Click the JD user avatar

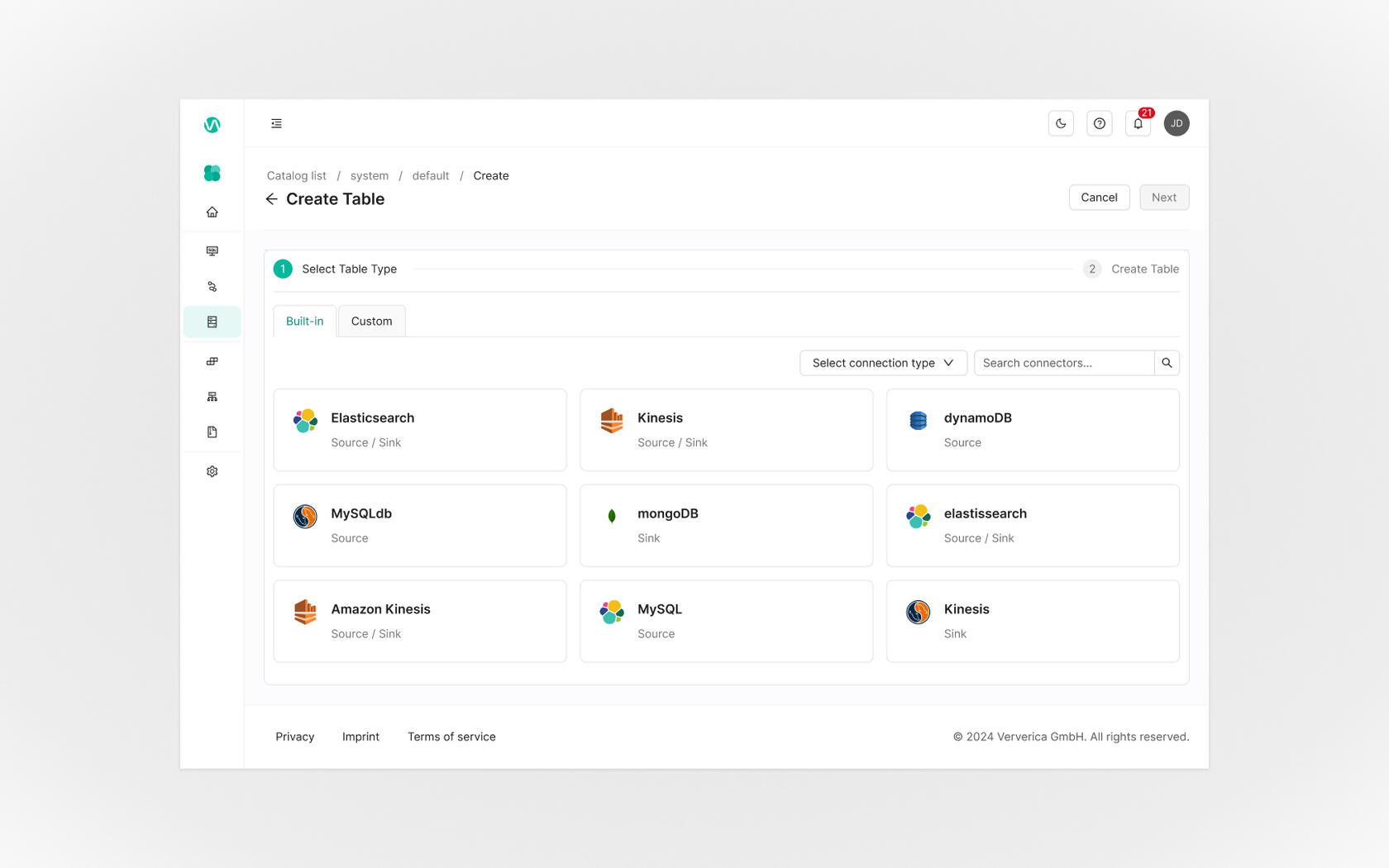[1176, 123]
